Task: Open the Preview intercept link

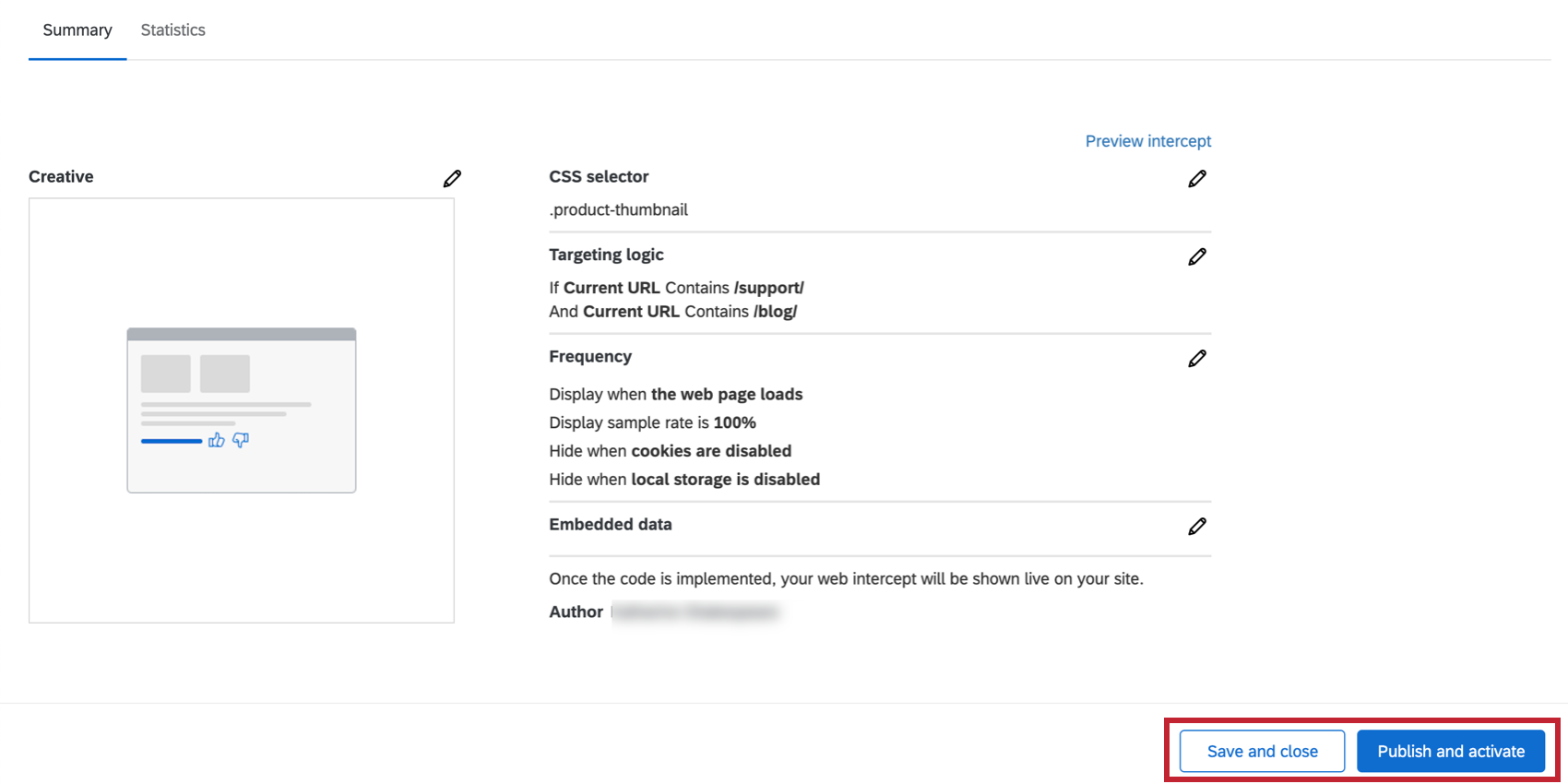Action: pyautogui.click(x=1147, y=141)
